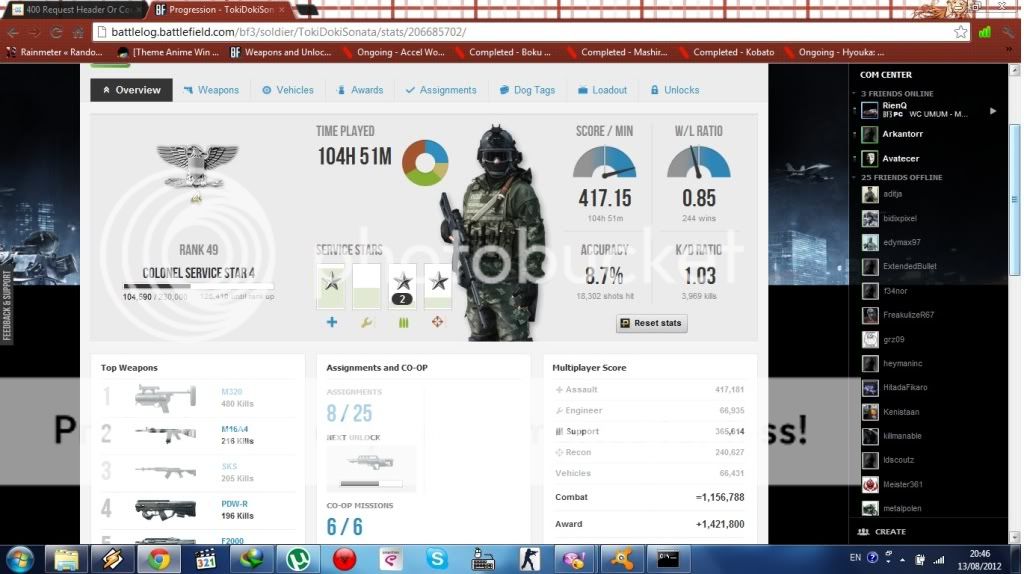Expand RienQ's arrow in Com Center
The image size is (1024, 574).
993,111
